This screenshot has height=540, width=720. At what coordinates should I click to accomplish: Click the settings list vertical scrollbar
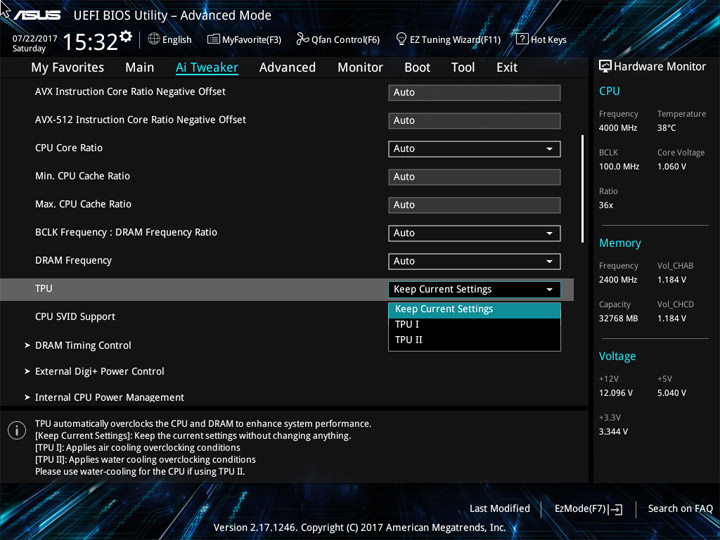pyautogui.click(x=583, y=189)
